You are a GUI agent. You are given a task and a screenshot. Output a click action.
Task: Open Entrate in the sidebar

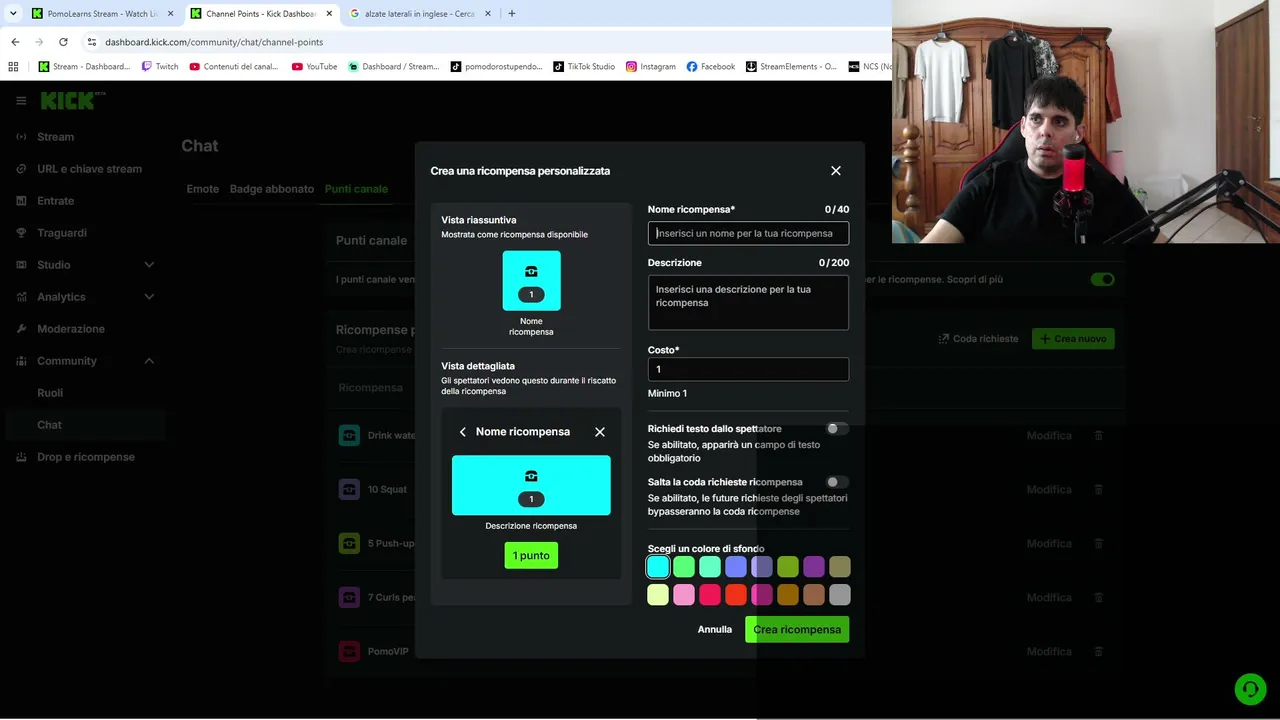[x=56, y=201]
